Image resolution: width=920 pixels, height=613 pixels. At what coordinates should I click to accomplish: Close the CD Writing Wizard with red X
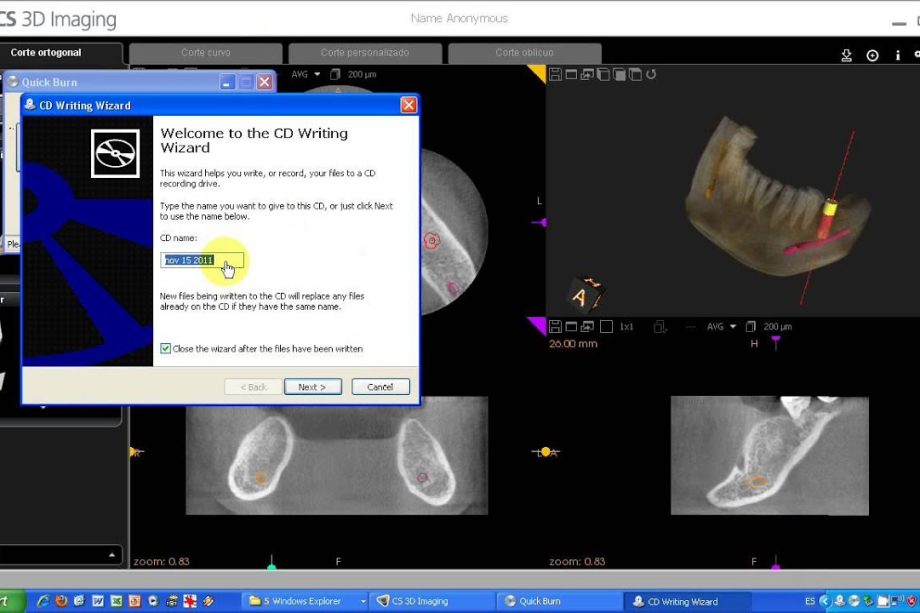tap(408, 105)
